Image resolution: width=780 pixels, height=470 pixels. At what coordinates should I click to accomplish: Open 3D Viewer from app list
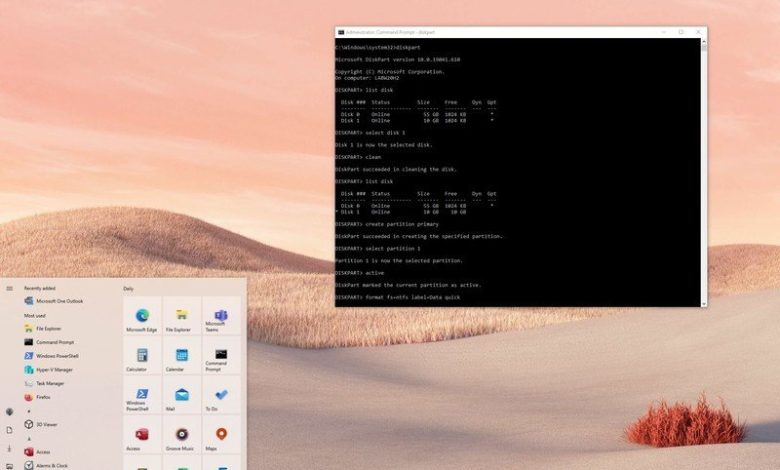[x=41, y=425]
